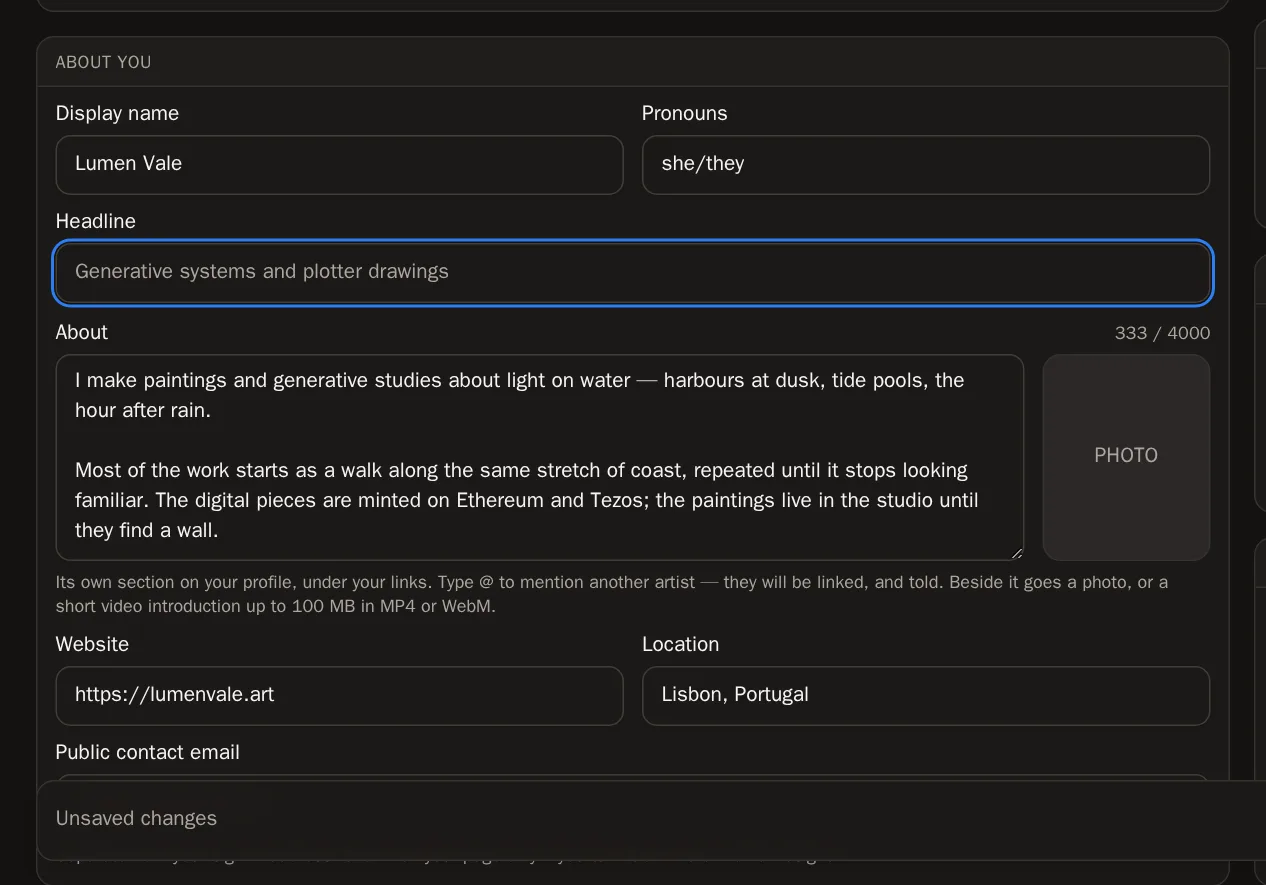
Task: Click the About field label
Action: point(82,332)
